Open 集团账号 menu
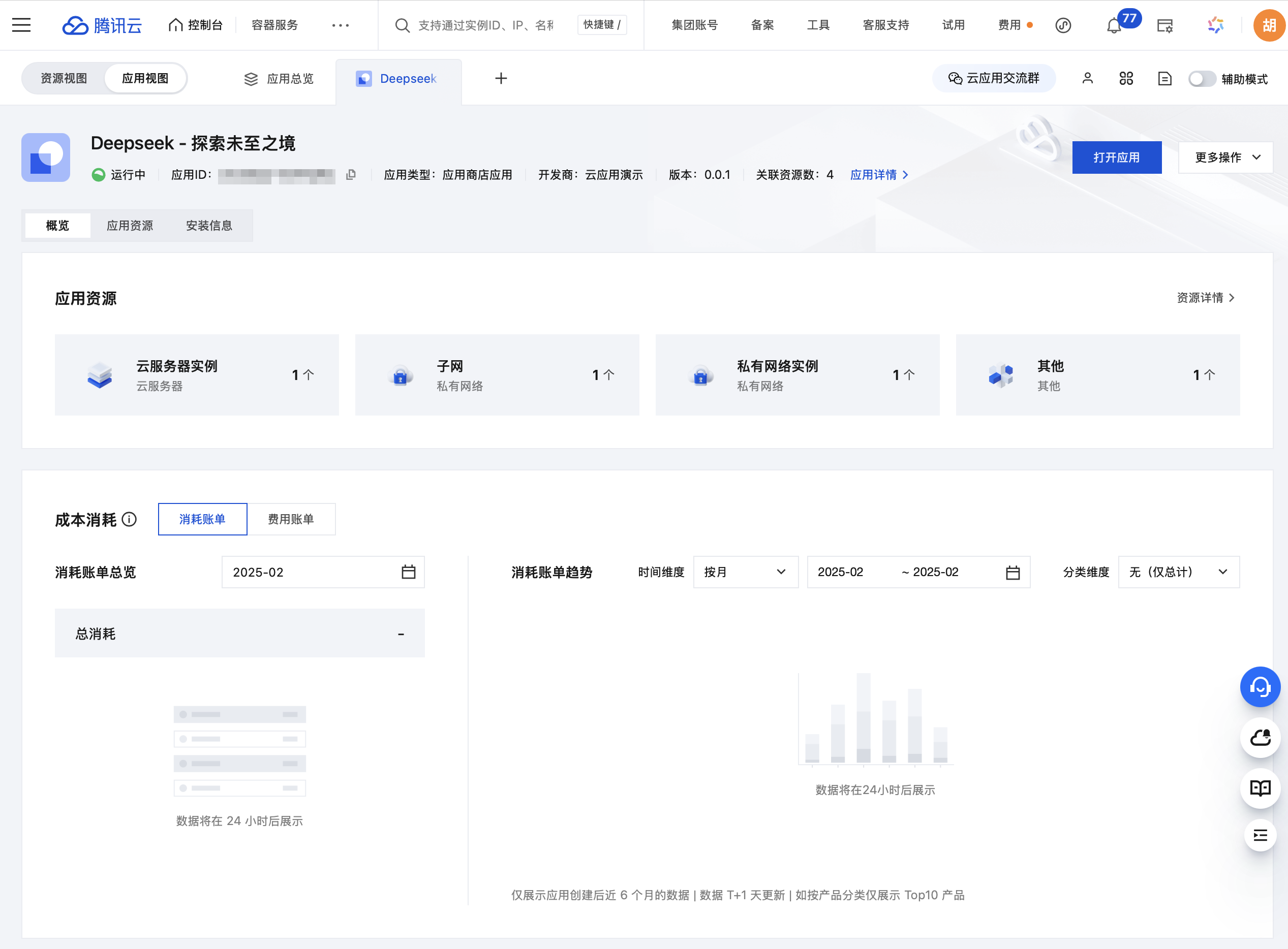 pyautogui.click(x=694, y=25)
